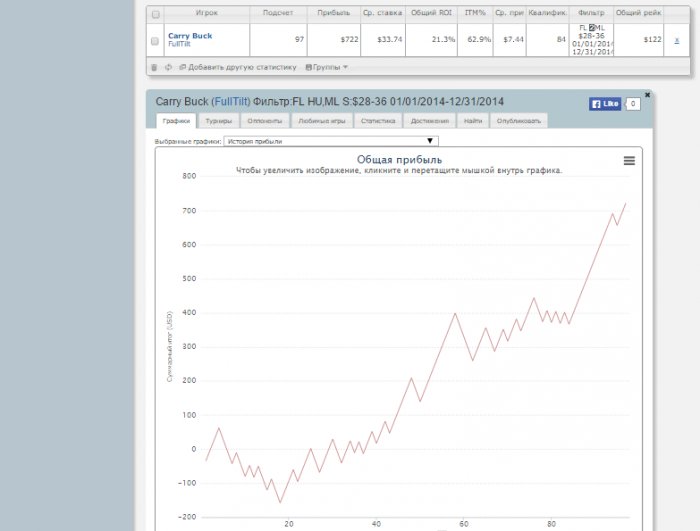
Task: Switch to the Турниры tab
Action: point(219,121)
